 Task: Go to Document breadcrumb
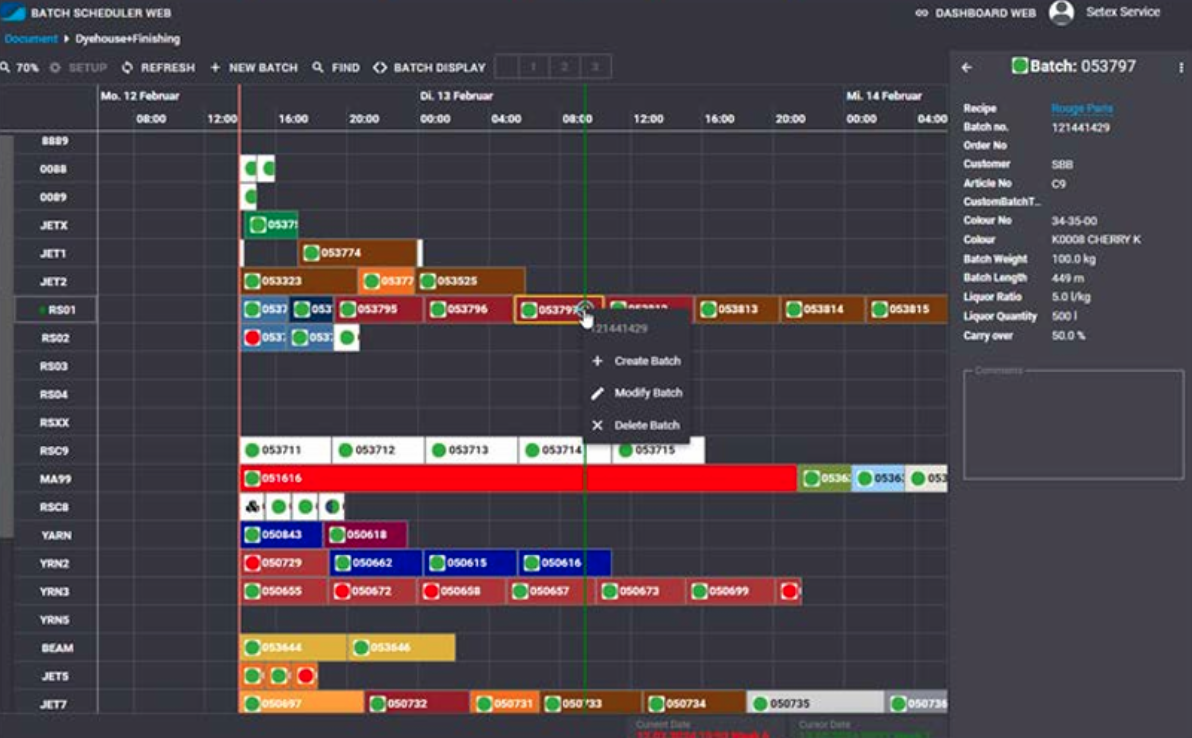tap(30, 39)
